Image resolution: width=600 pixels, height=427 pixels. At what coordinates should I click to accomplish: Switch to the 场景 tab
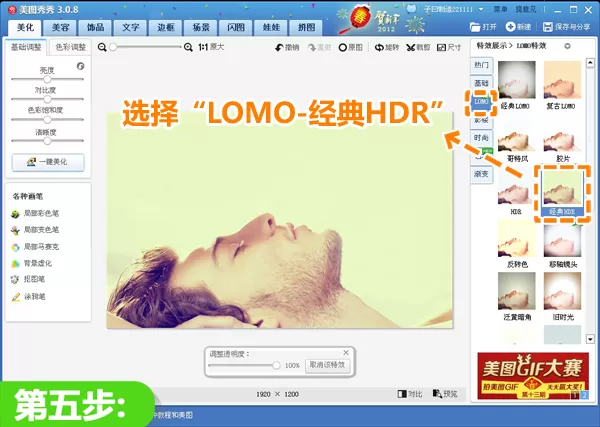click(x=201, y=28)
